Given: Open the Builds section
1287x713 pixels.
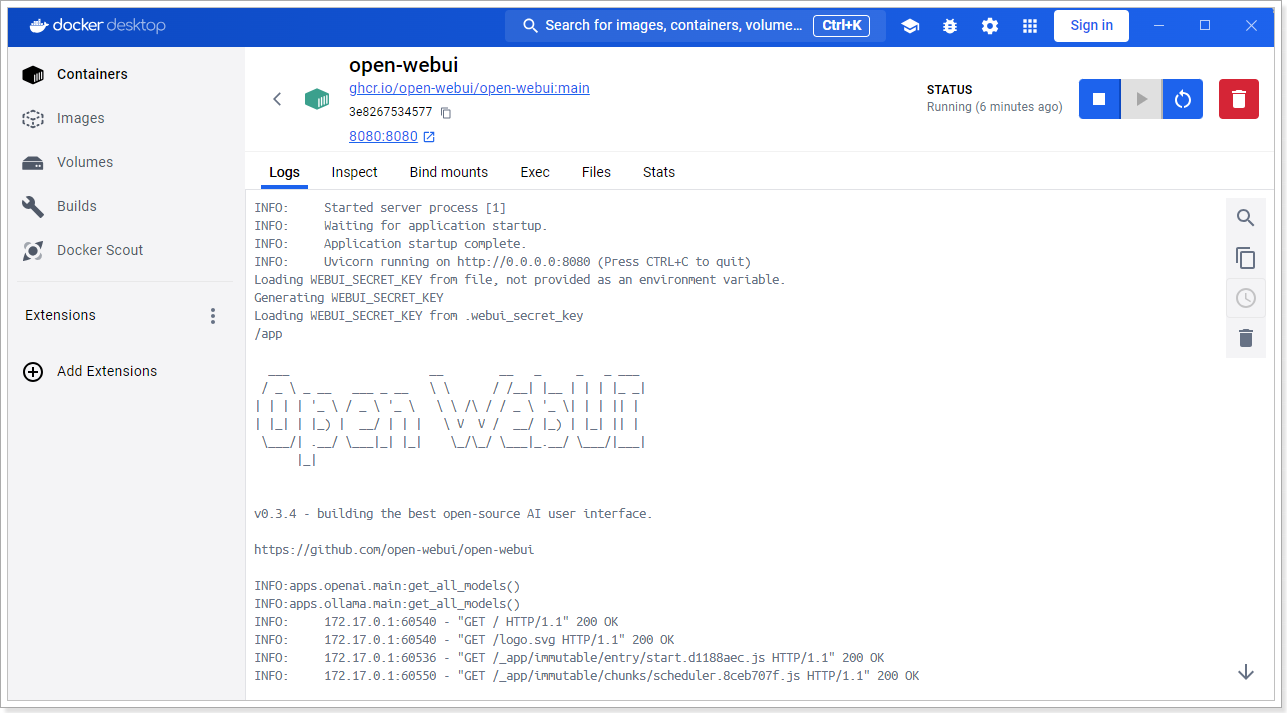Looking at the screenshot, I should pyautogui.click(x=124, y=206).
